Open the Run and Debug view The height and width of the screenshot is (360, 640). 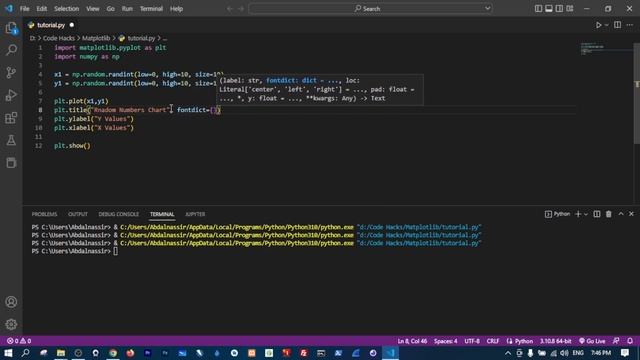[11, 95]
